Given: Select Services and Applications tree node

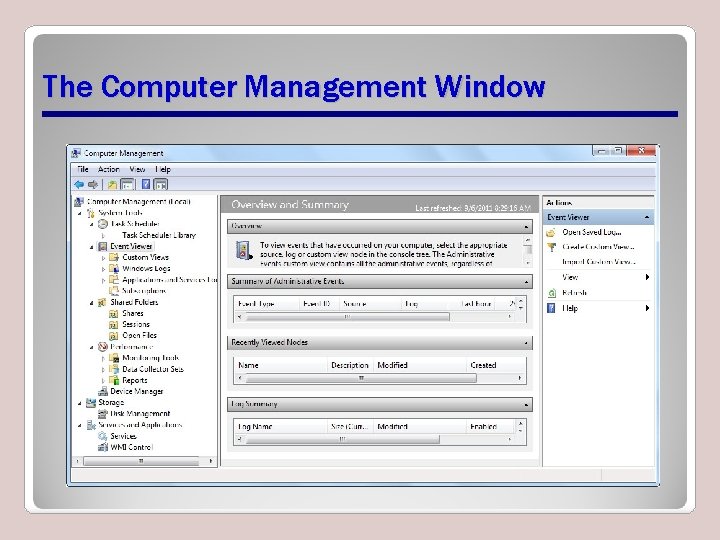Looking at the screenshot, I should pyautogui.click(x=140, y=425).
